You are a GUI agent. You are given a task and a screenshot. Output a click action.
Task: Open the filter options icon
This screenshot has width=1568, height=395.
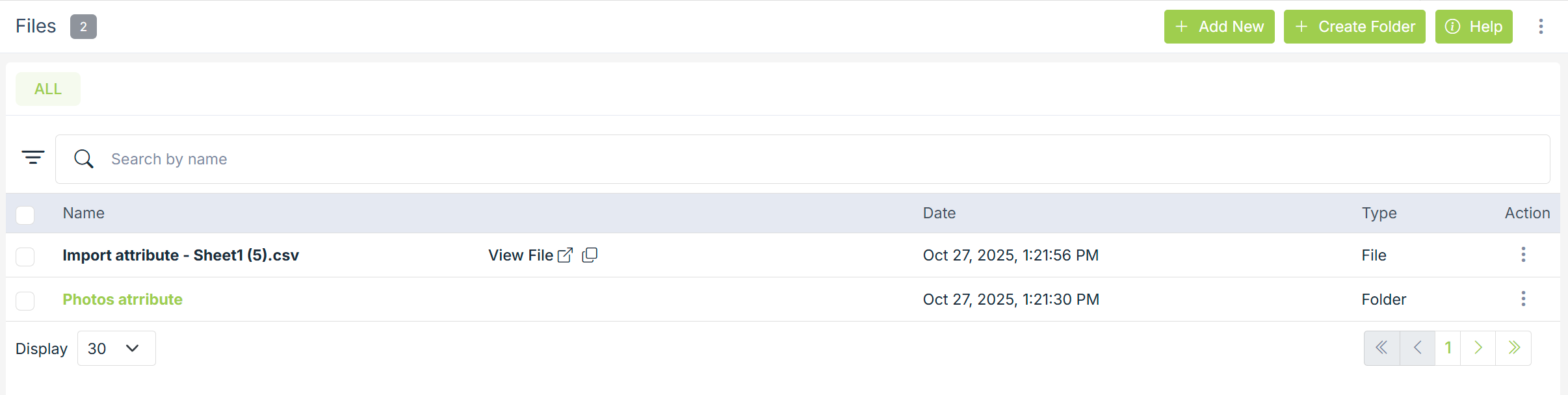click(33, 158)
